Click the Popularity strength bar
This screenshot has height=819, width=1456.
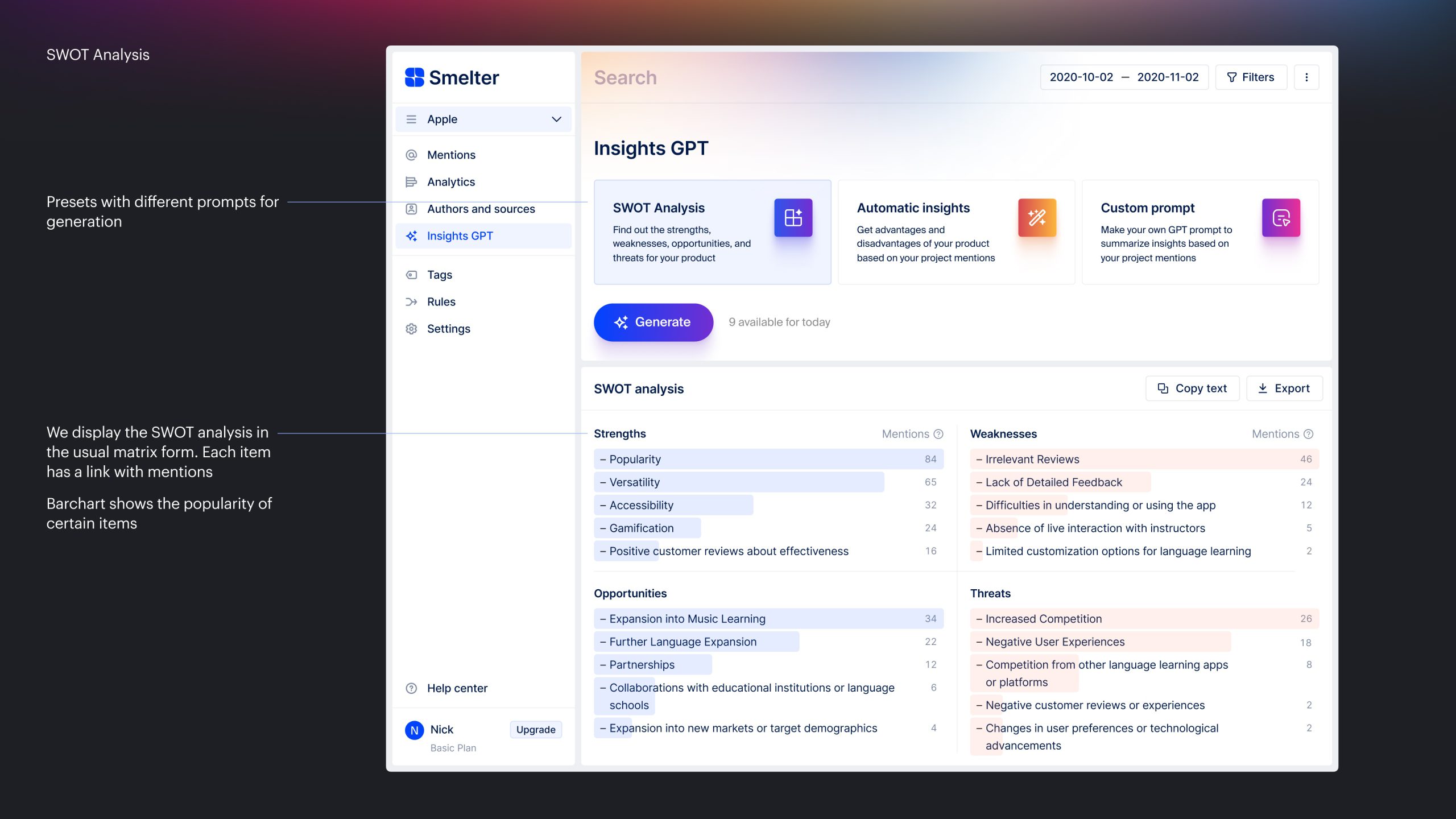point(768,459)
